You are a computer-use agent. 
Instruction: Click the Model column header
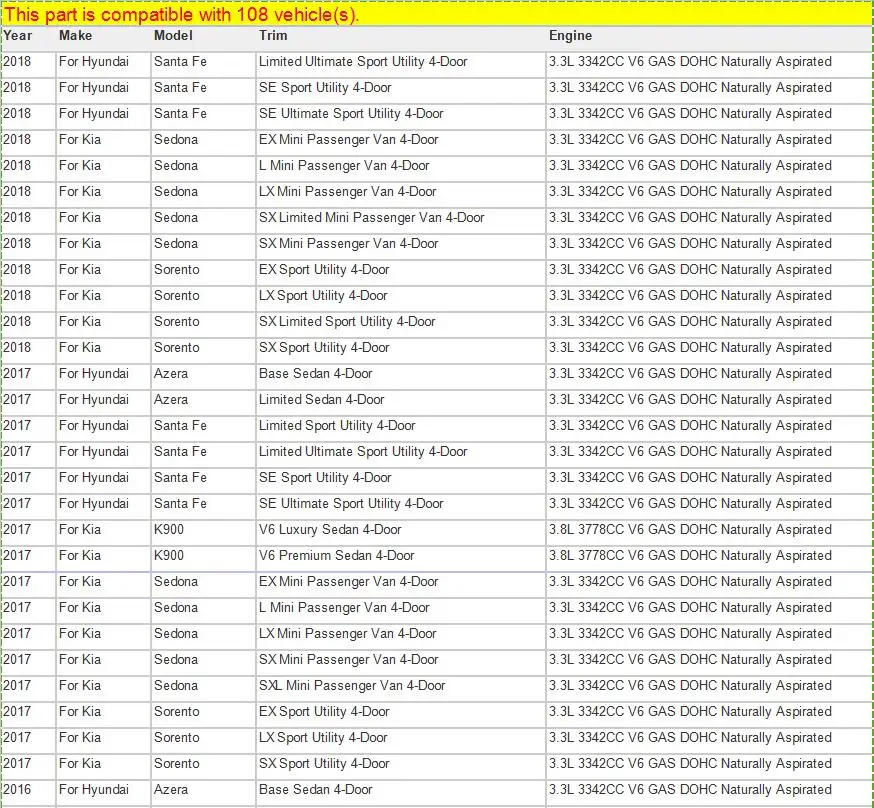[x=173, y=36]
